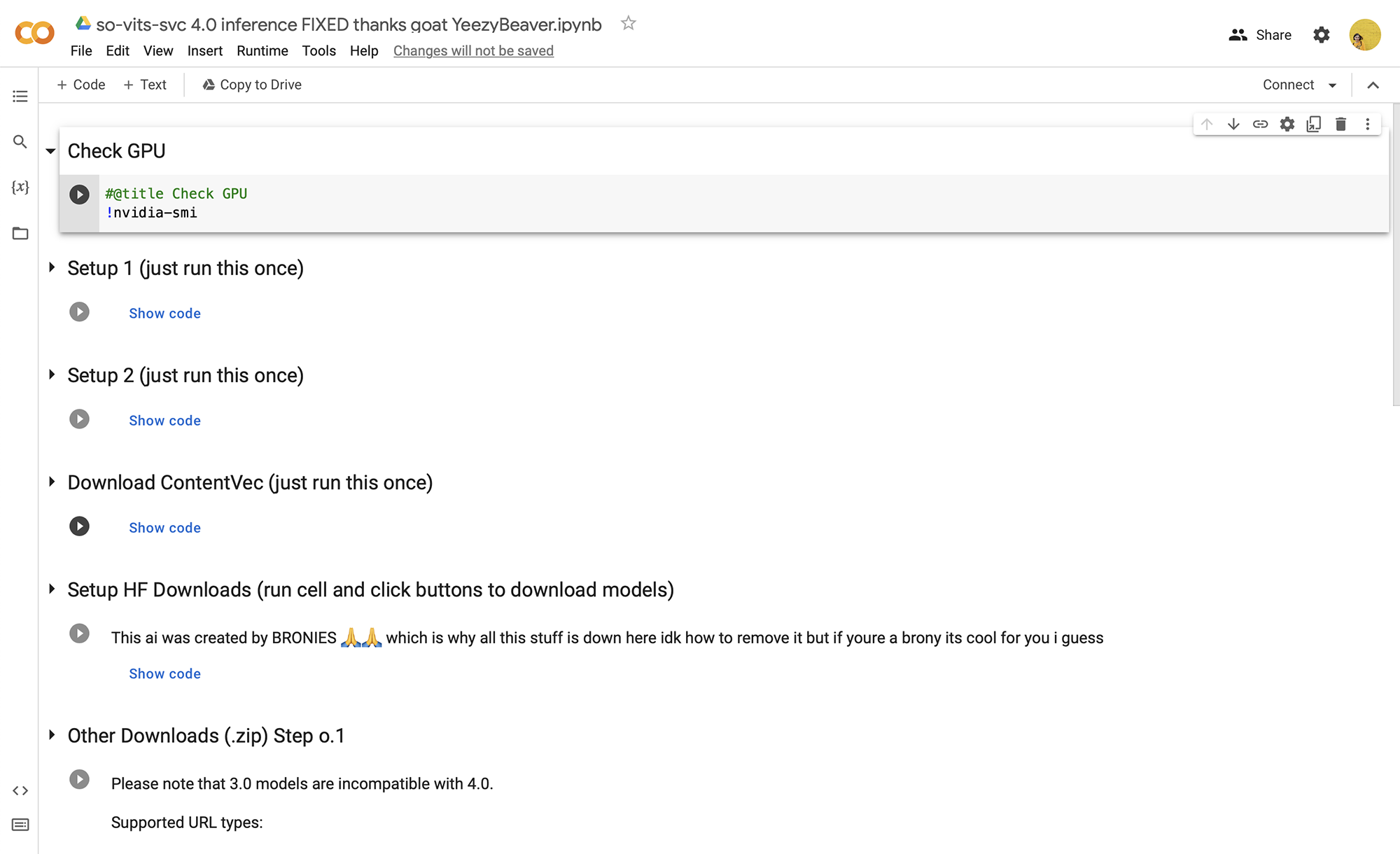The image size is (1400, 854).
Task: Click the table of contents icon in sidebar
Action: coord(20,94)
